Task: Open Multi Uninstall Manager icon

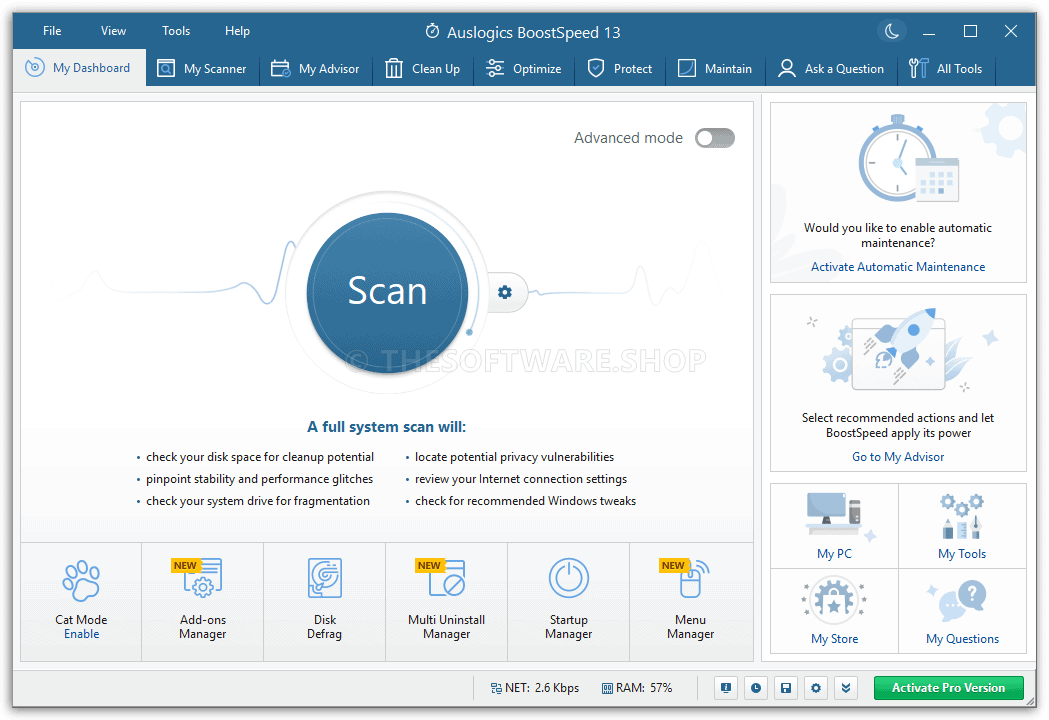Action: click(447, 578)
